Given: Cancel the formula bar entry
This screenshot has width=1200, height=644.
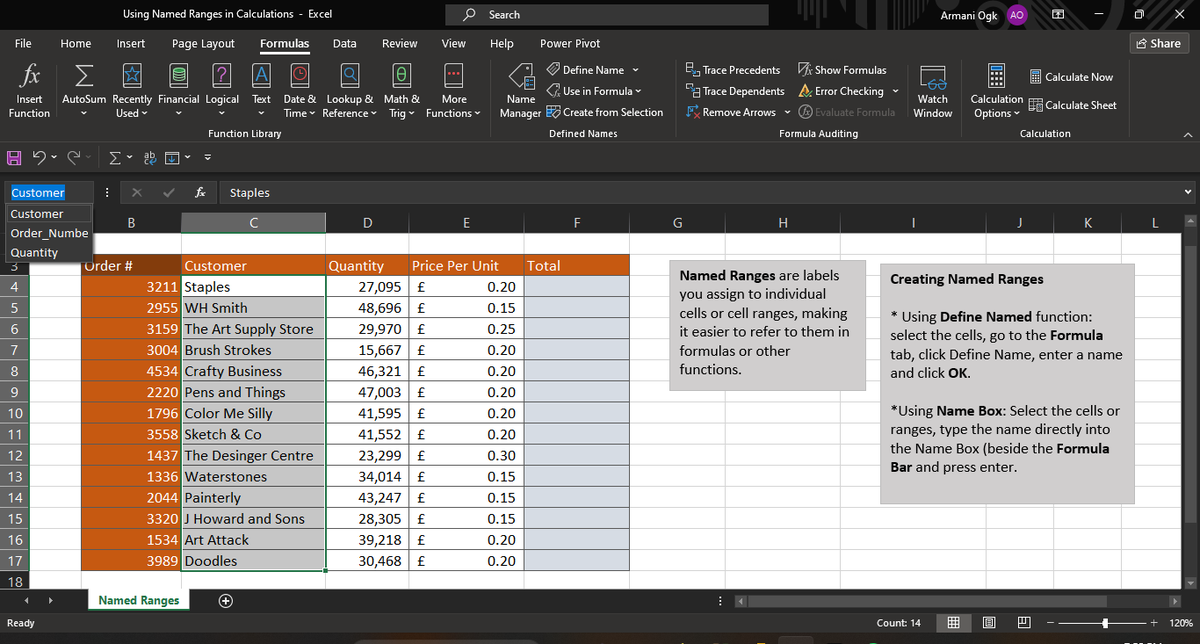Looking at the screenshot, I should (136, 192).
